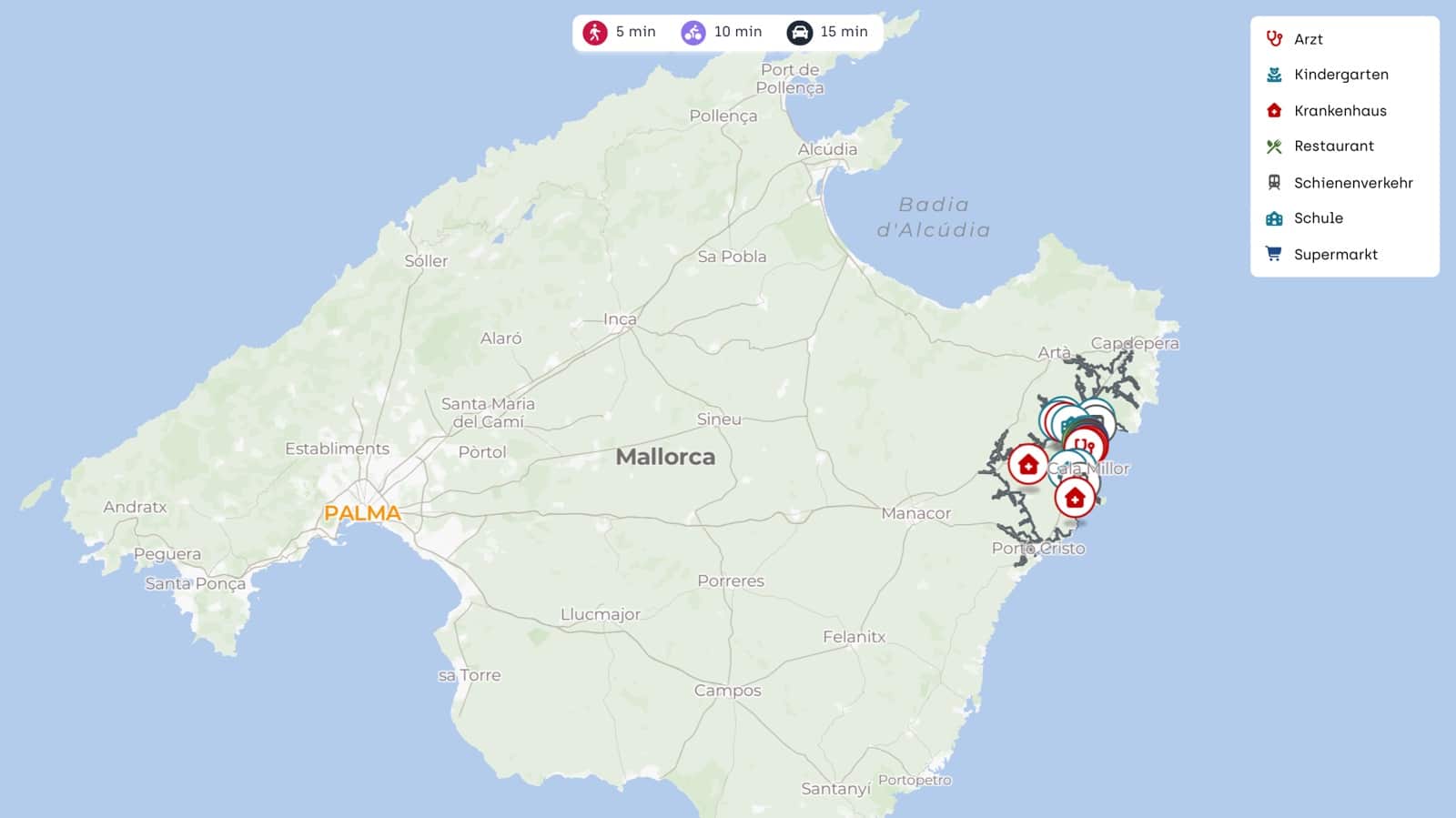1456x818 pixels.
Task: Click the Schule building icon
Action: (1274, 218)
